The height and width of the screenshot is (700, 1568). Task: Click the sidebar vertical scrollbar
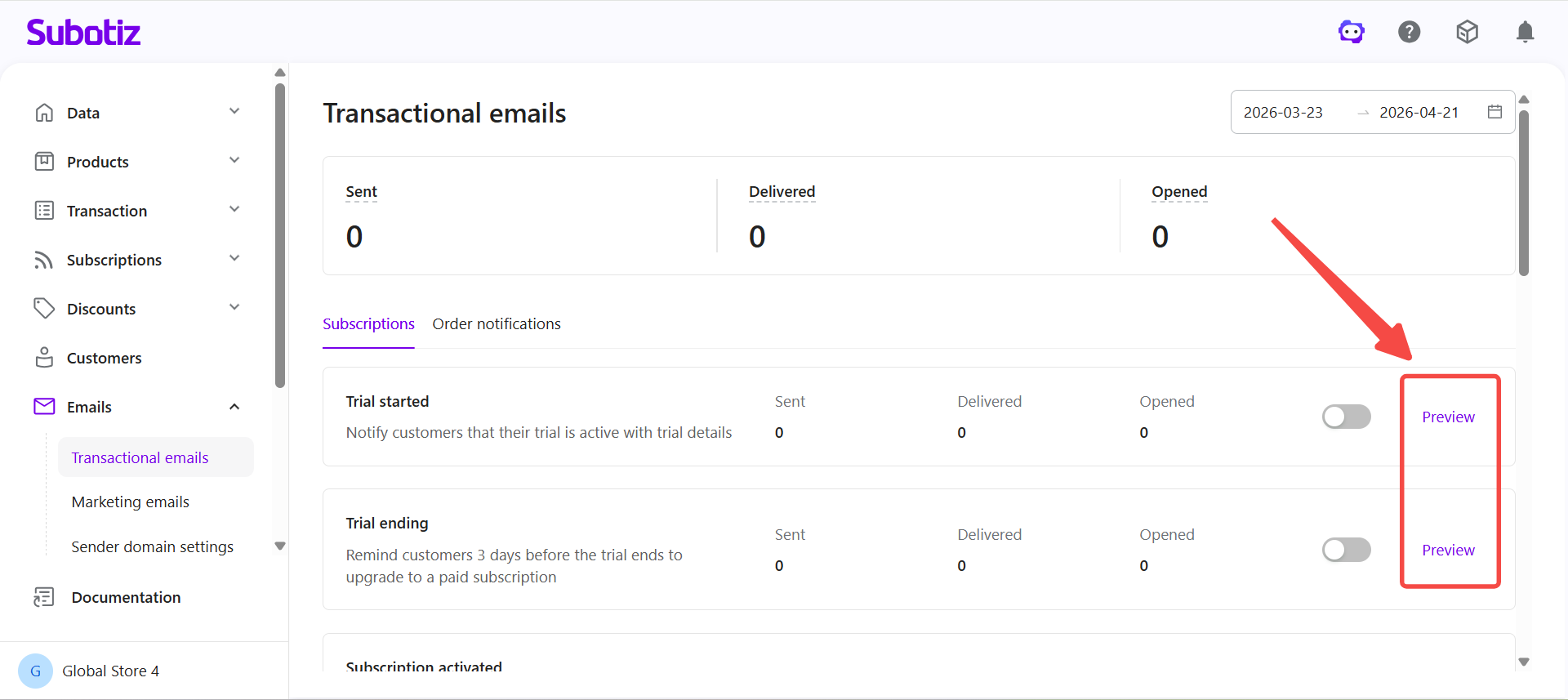pos(280,237)
